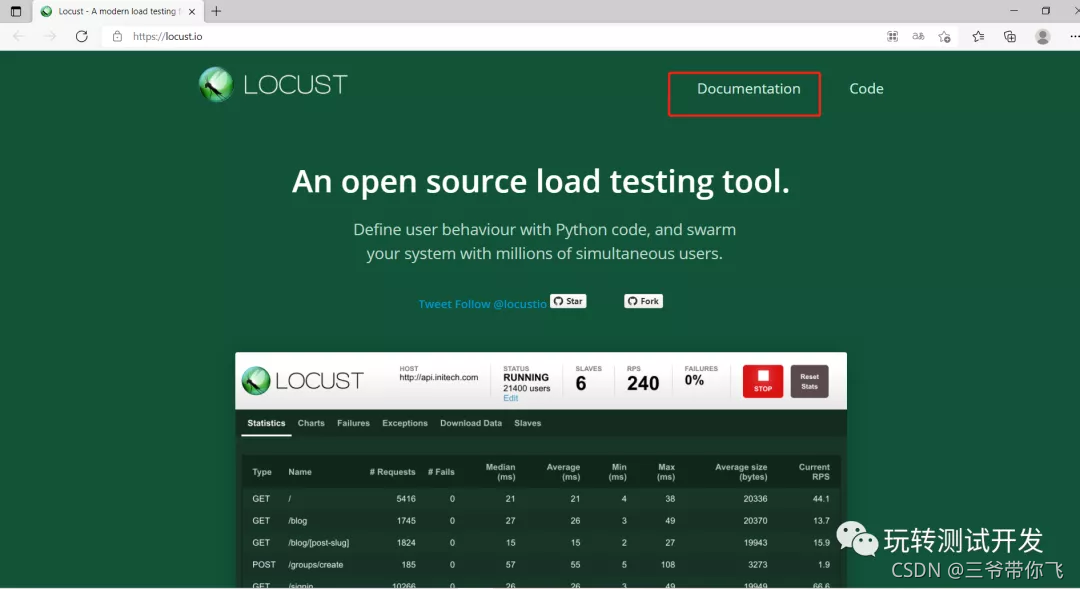Open the vertical tabs switcher at top left
The height and width of the screenshot is (589, 1080).
tap(14, 11)
